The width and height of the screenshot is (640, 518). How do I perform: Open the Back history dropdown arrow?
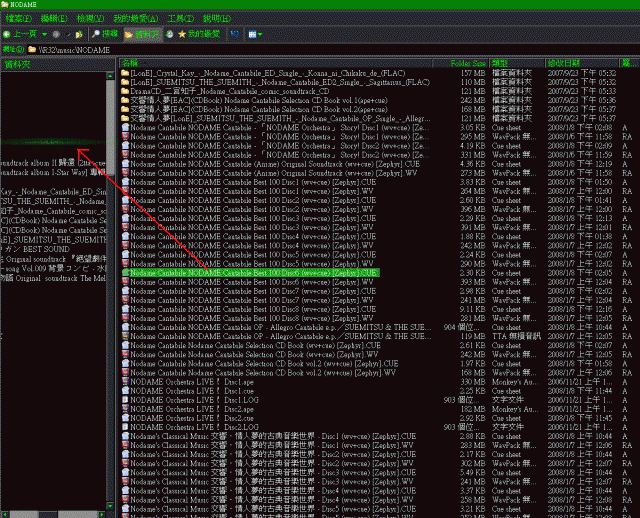coord(44,35)
